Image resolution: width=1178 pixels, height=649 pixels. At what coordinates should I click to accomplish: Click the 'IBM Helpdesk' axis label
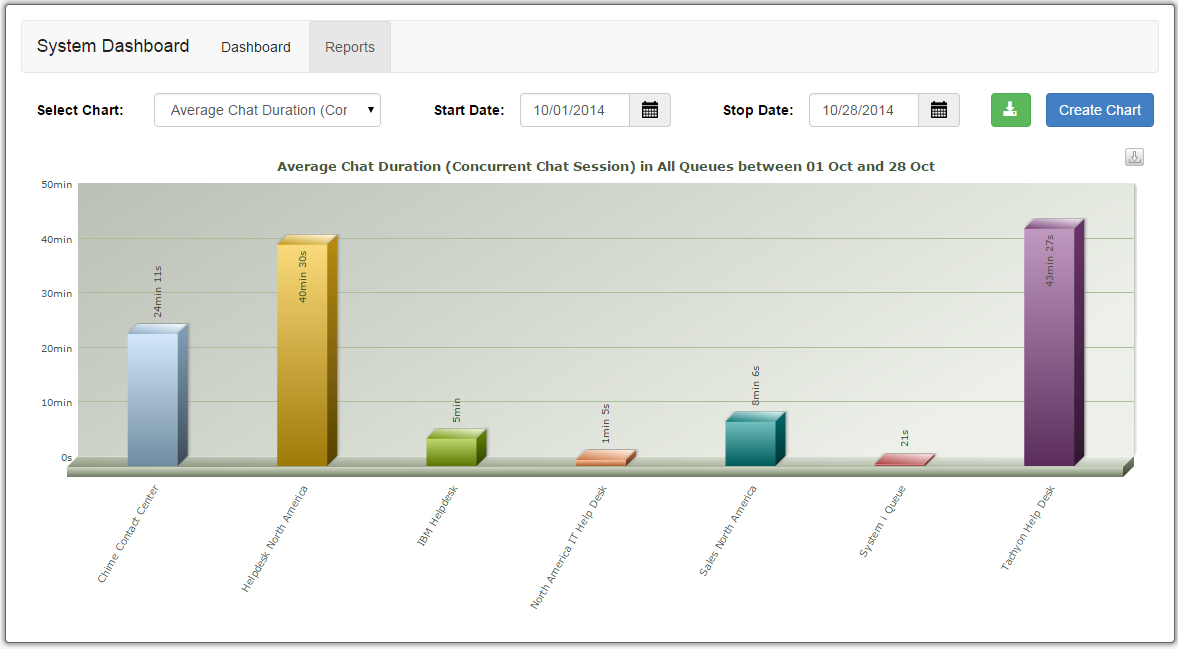click(437, 516)
